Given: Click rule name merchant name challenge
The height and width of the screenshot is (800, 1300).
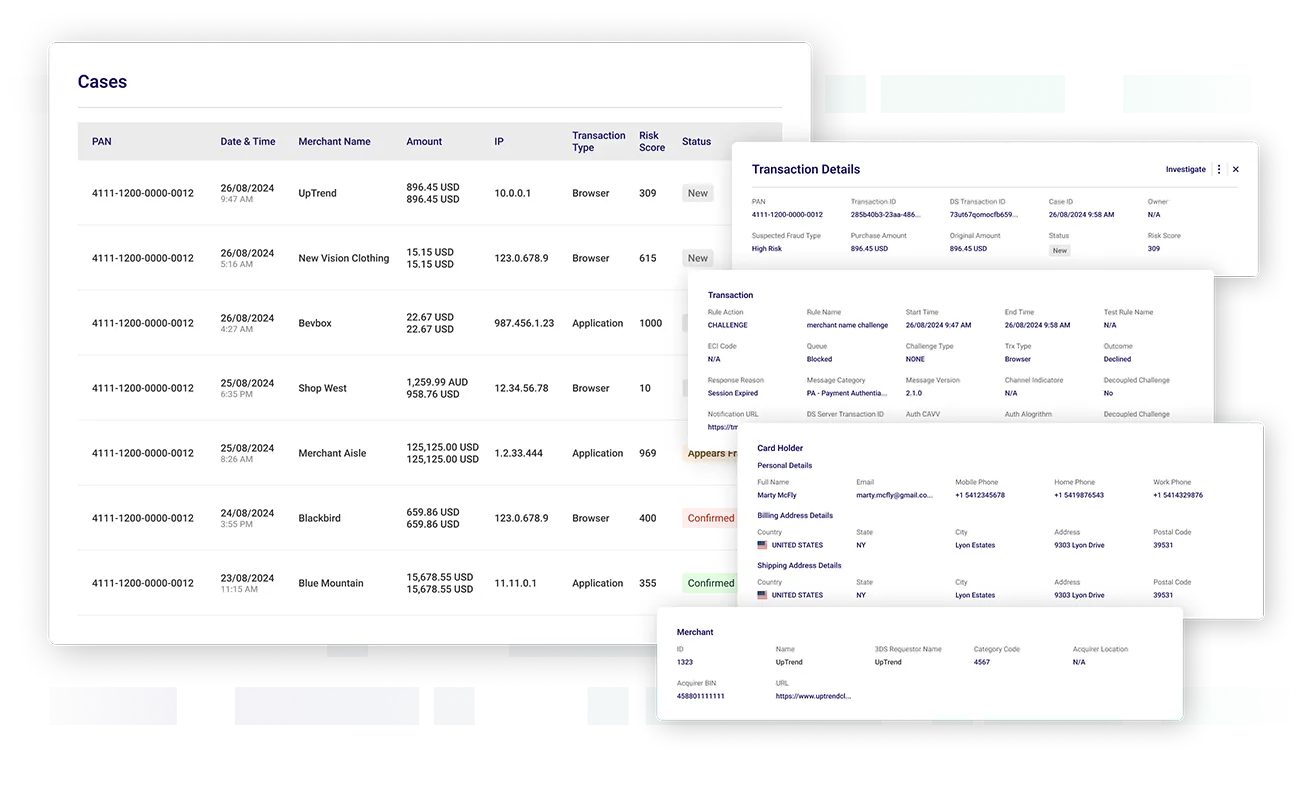Looking at the screenshot, I should click(847, 325).
